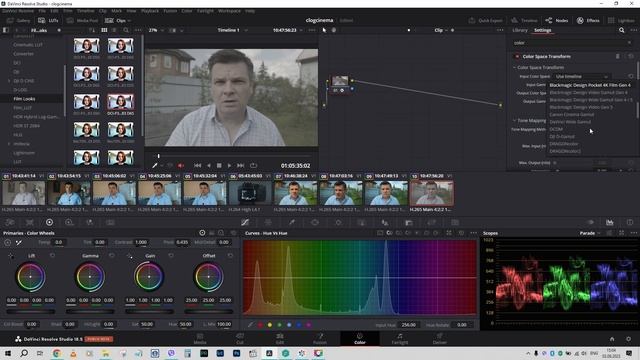
Task: Reset the Offset color wheel
Action: [x=230, y=256]
